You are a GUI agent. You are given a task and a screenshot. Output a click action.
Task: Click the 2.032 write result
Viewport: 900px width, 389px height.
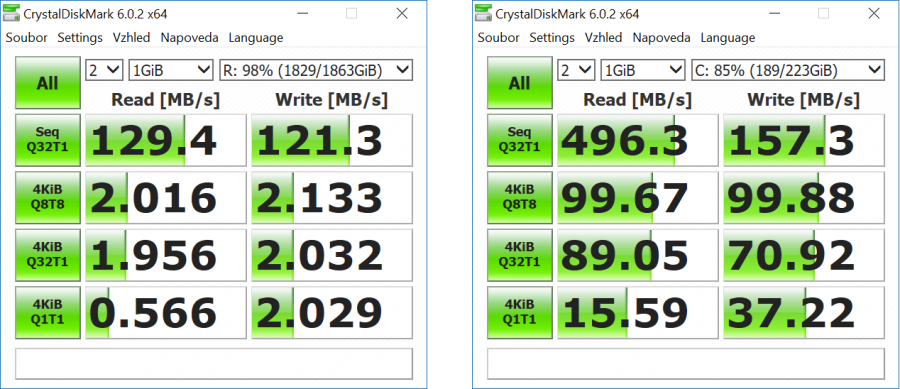[x=332, y=255]
